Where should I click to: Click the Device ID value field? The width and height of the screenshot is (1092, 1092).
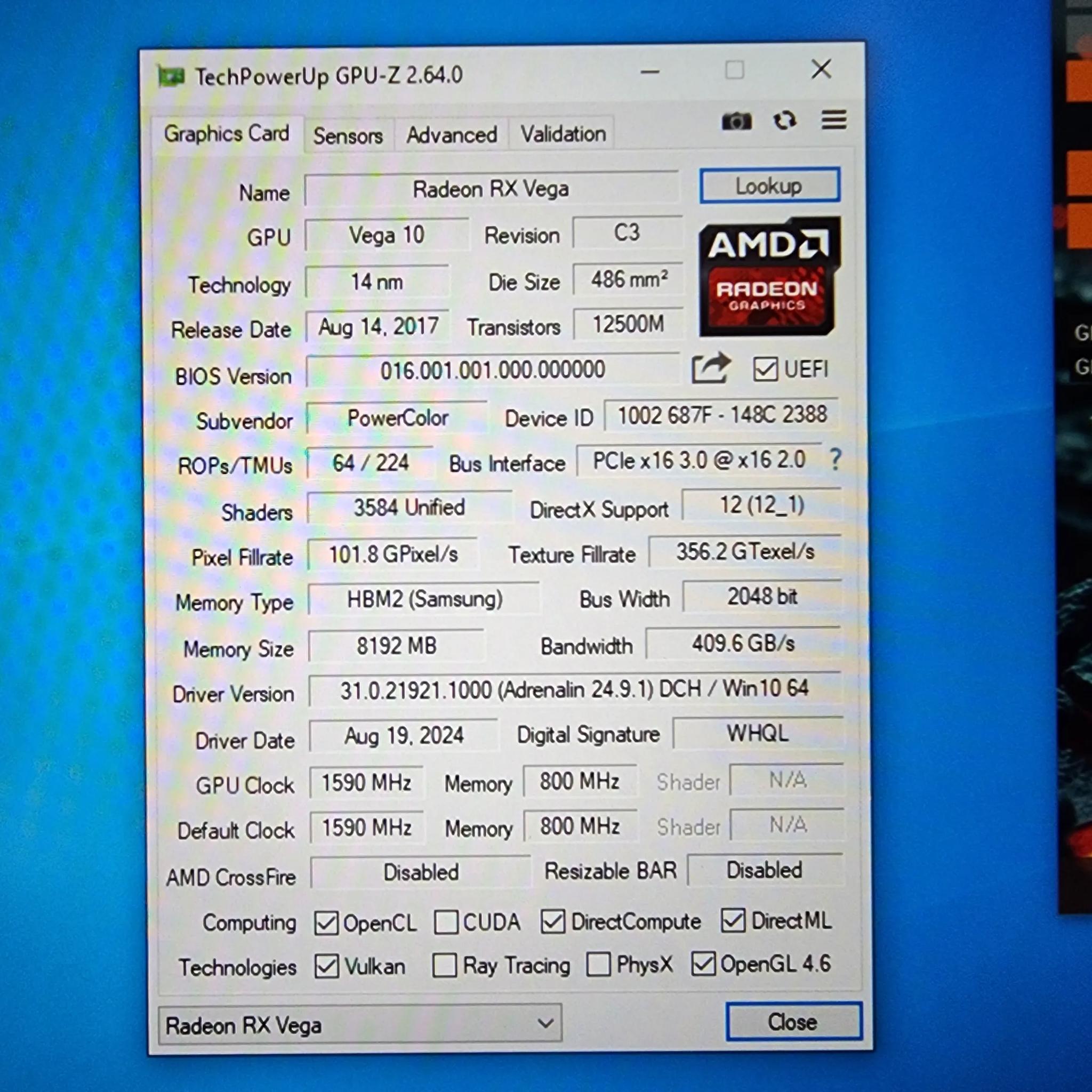tap(722, 415)
